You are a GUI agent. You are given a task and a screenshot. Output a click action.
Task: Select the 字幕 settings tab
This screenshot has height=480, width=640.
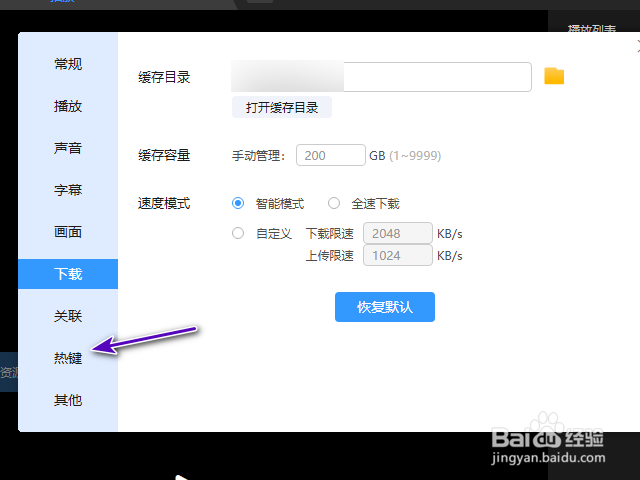[68, 190]
